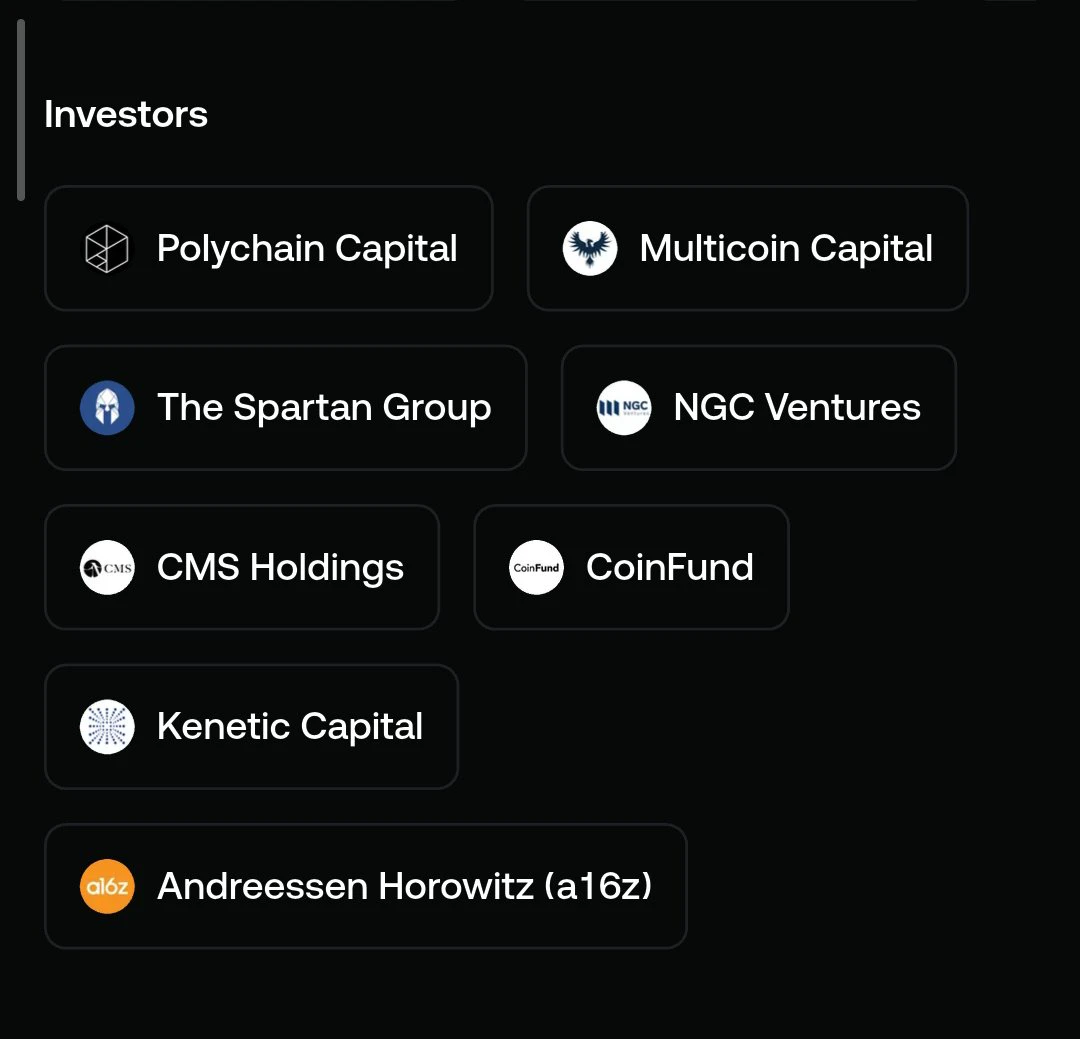Click the Kenetic Capital dotted logo

(x=107, y=726)
